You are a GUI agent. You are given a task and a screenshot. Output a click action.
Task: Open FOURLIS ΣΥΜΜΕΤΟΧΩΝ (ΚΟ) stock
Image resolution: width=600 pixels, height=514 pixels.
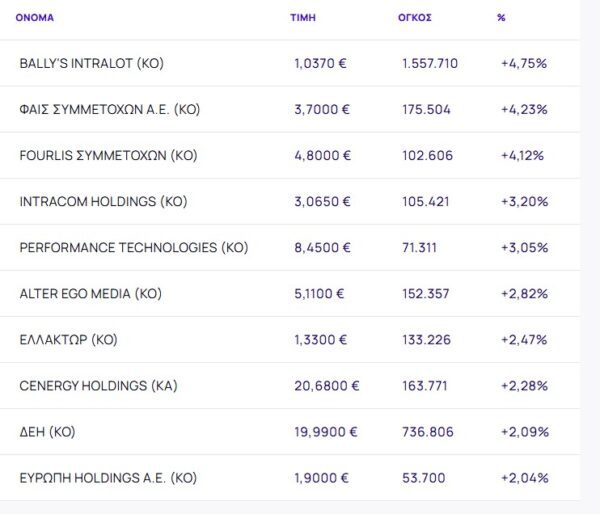click(x=108, y=155)
